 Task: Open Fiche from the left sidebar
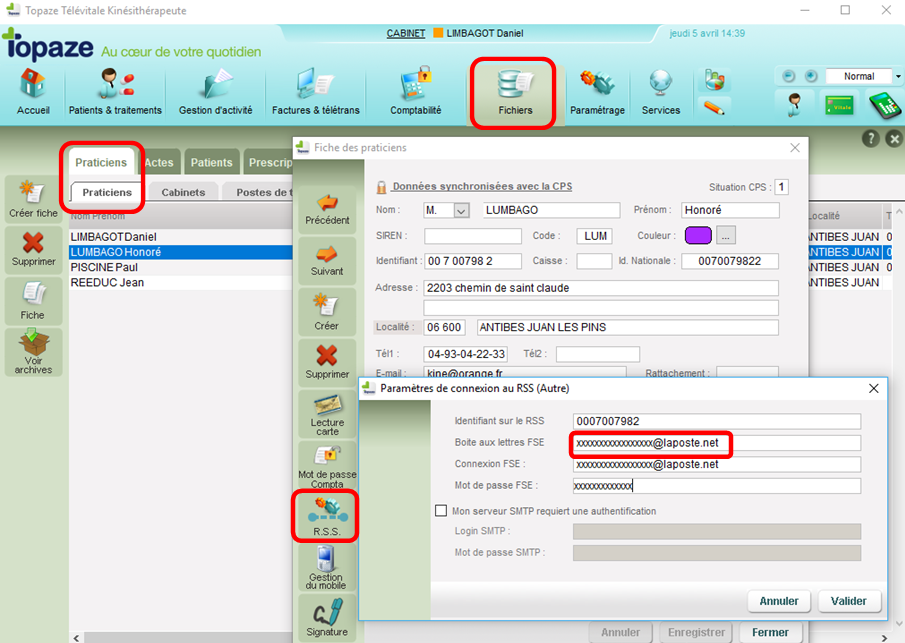click(32, 301)
